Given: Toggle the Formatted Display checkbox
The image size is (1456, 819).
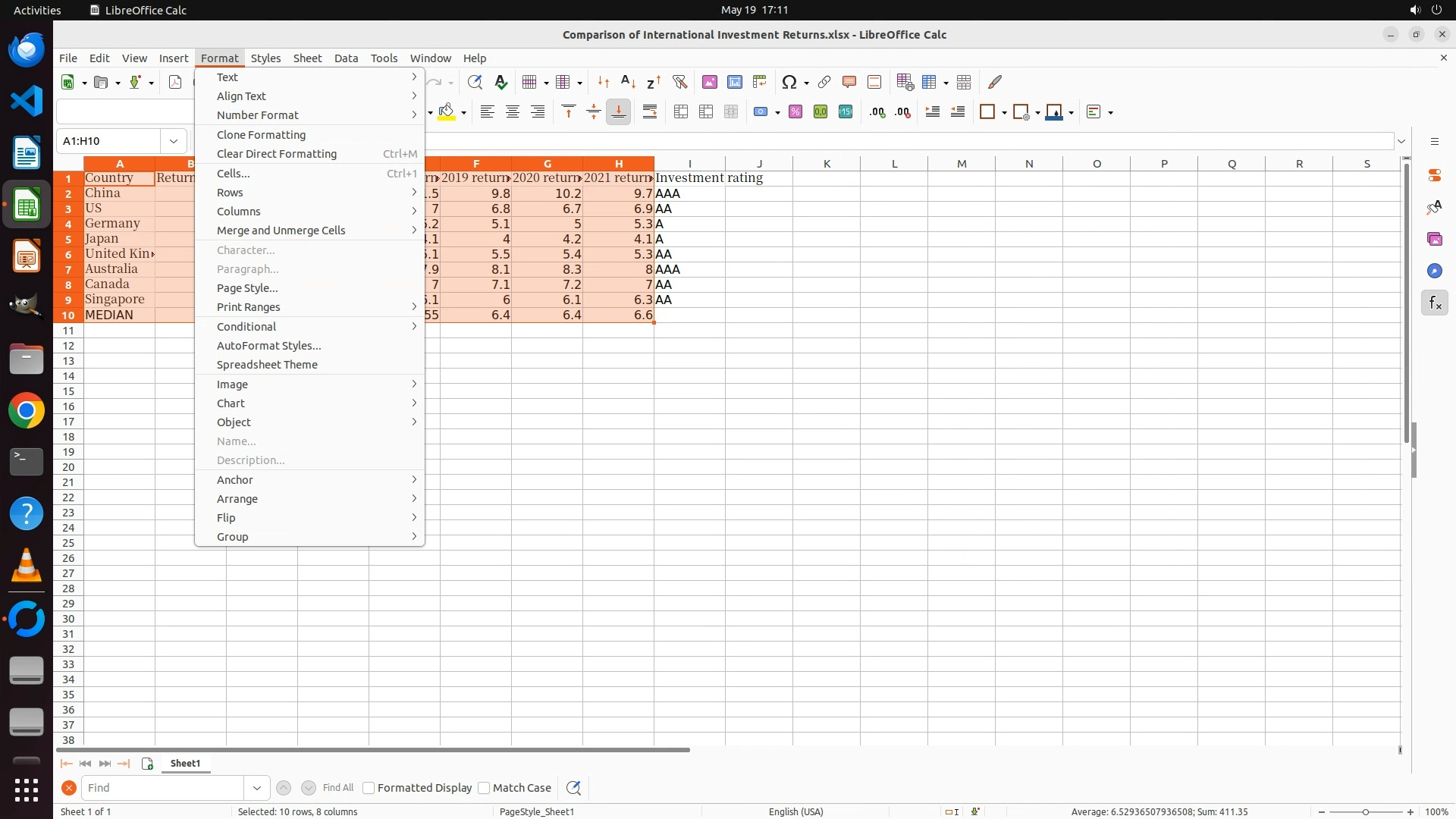Looking at the screenshot, I should [369, 788].
